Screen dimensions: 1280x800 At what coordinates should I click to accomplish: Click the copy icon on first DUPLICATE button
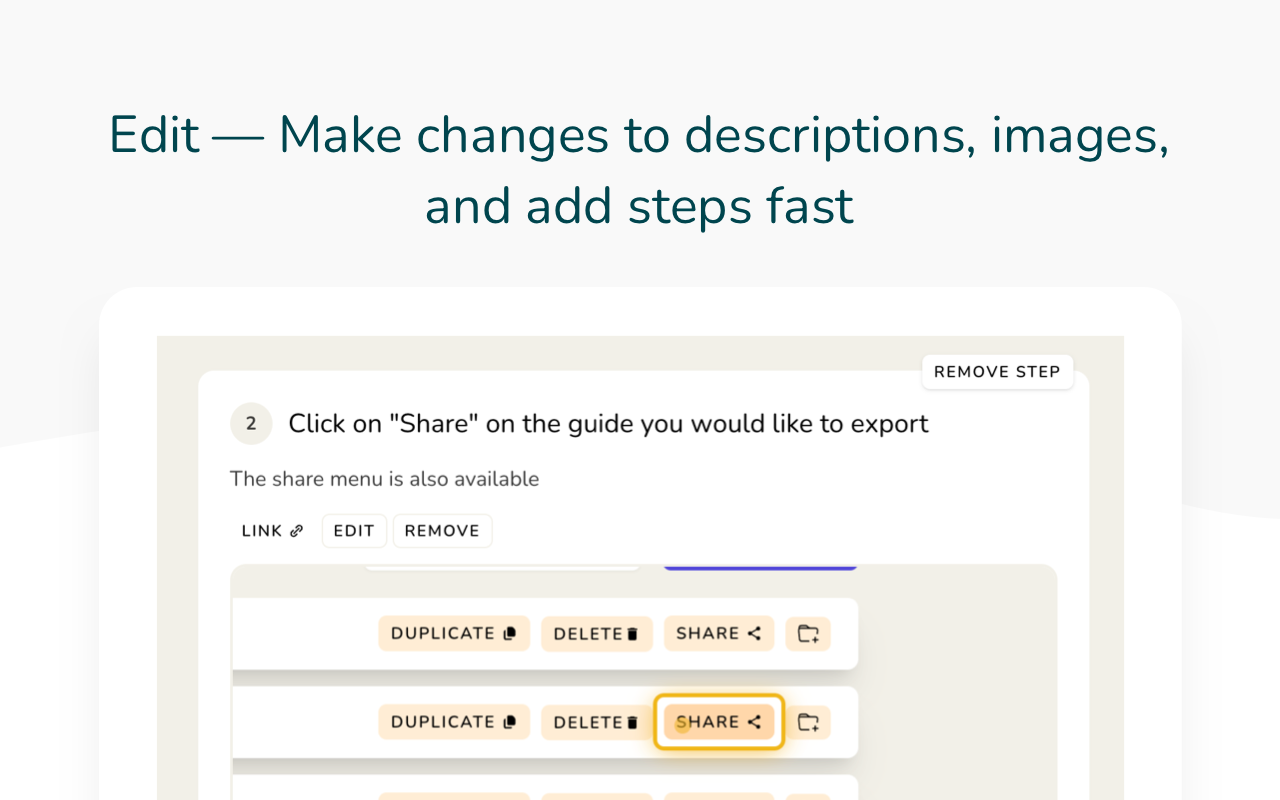click(x=509, y=633)
